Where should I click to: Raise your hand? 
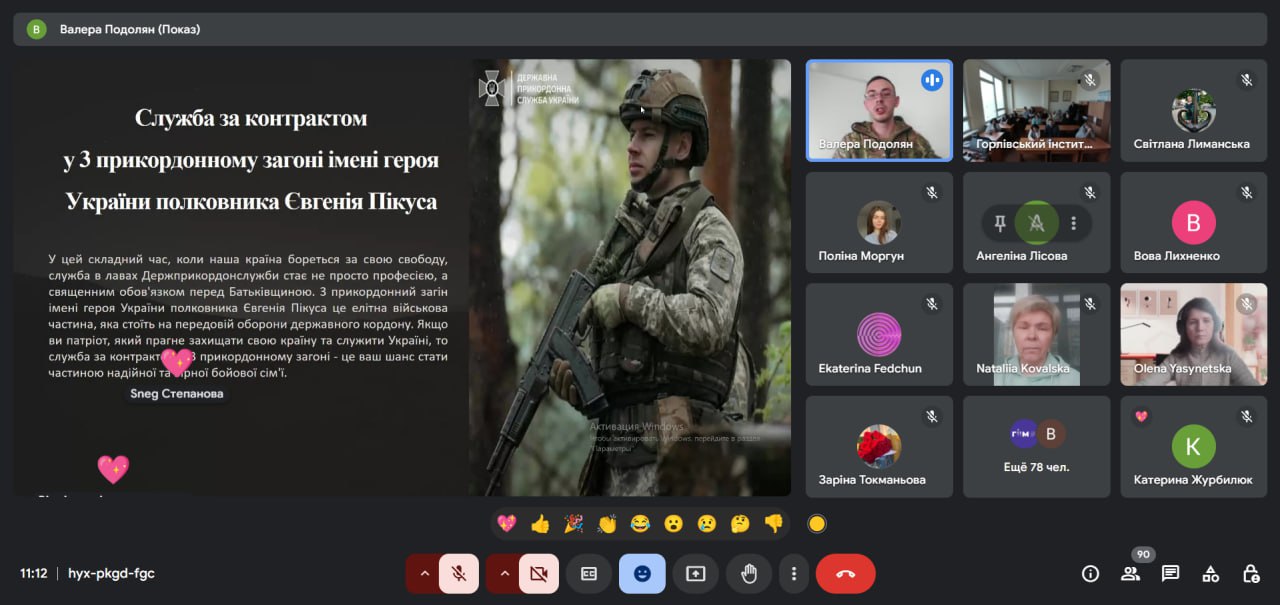tap(748, 573)
